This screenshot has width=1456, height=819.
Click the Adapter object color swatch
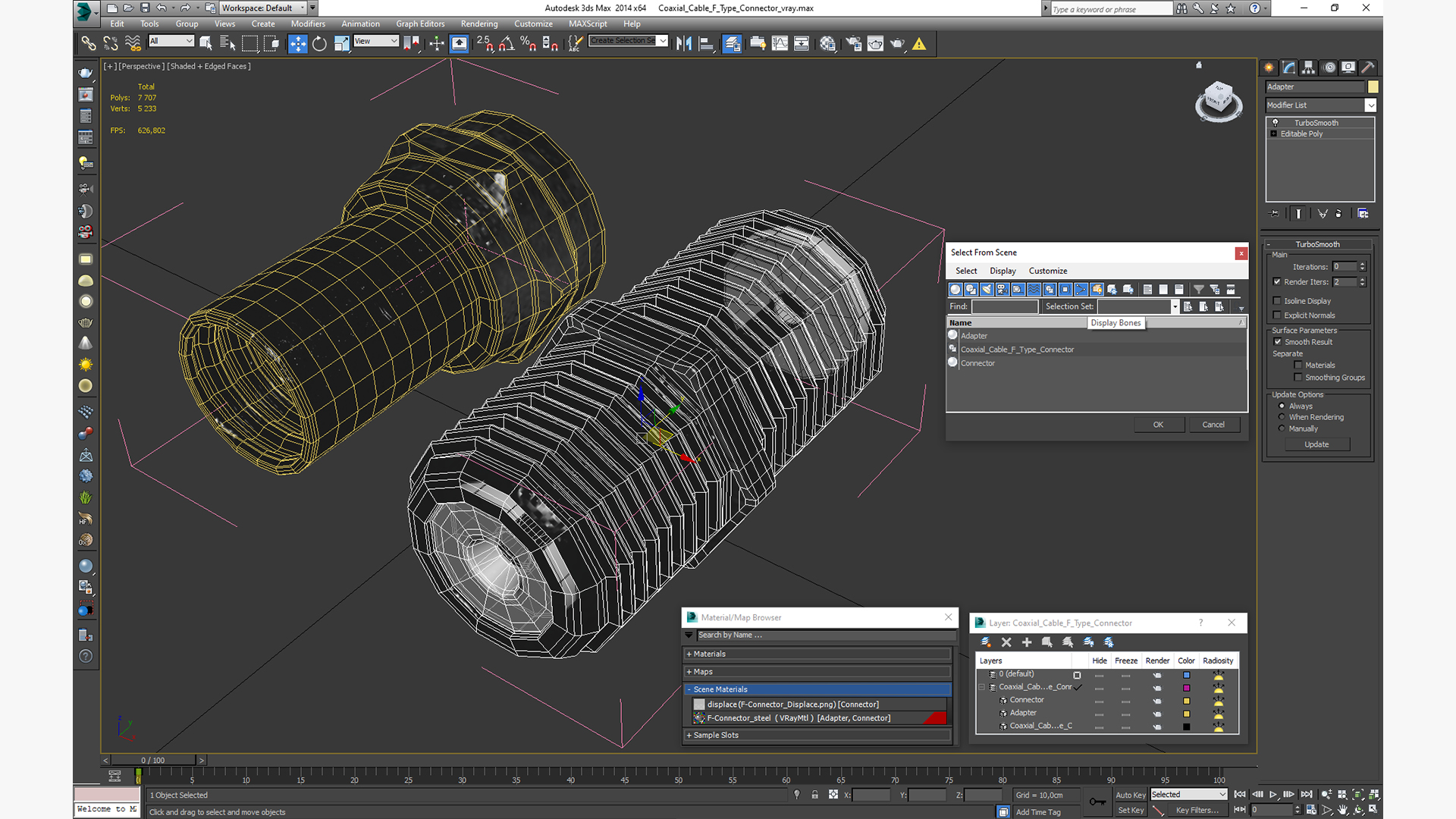point(1373,86)
